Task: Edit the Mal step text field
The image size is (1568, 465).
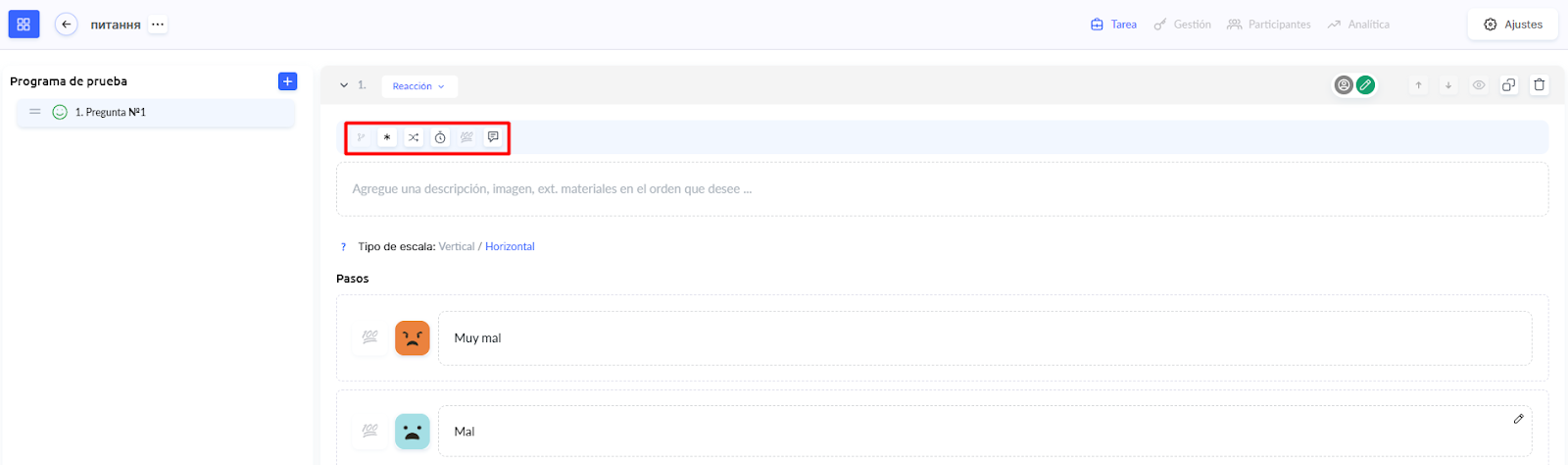Action: pos(985,432)
